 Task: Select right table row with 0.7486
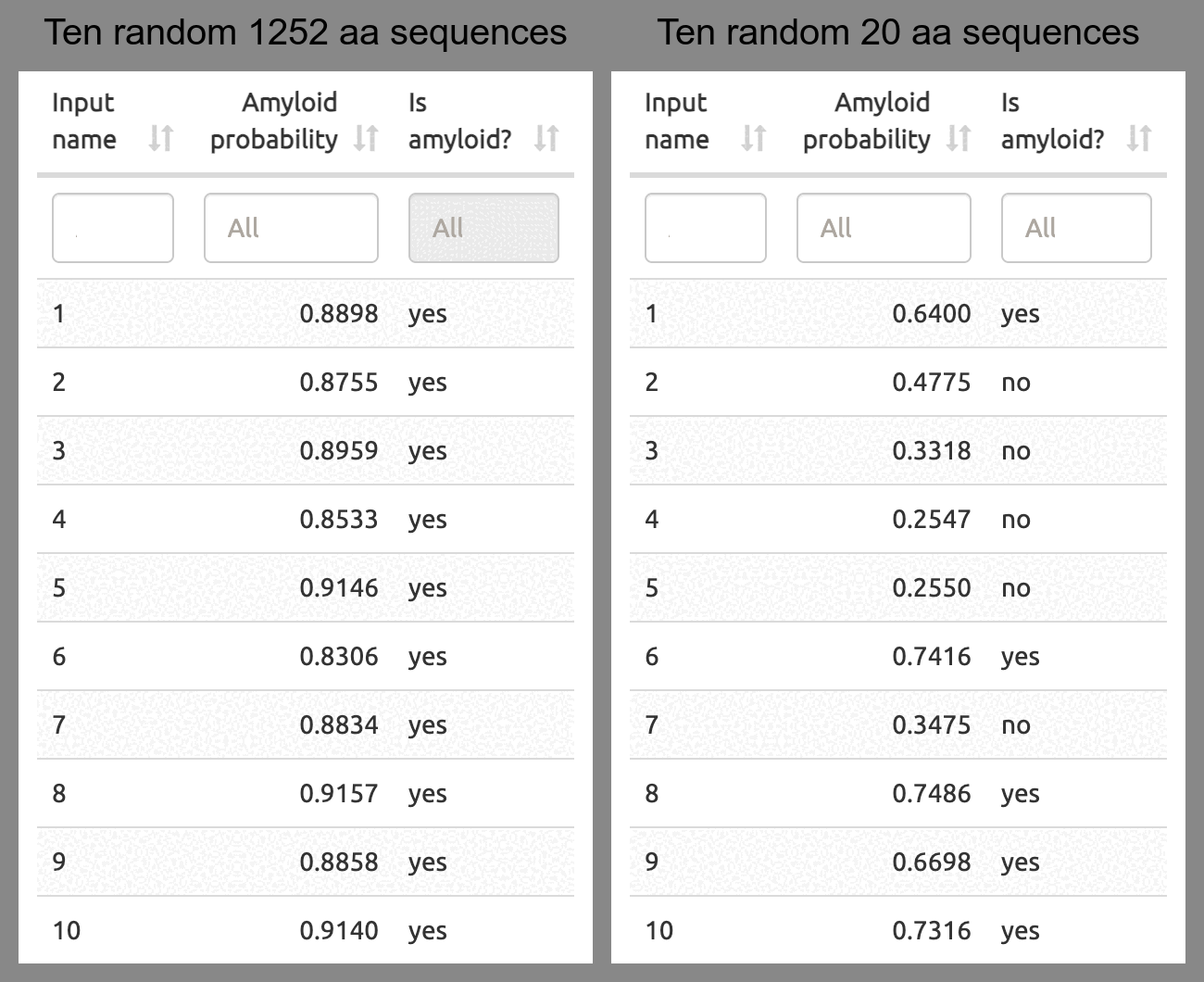click(x=898, y=794)
